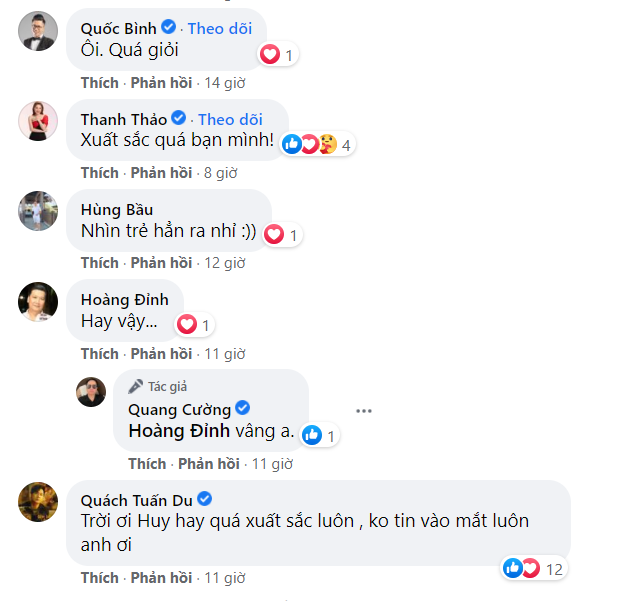Reply to Quách Tuấn Du's comment

click(x=161, y=578)
